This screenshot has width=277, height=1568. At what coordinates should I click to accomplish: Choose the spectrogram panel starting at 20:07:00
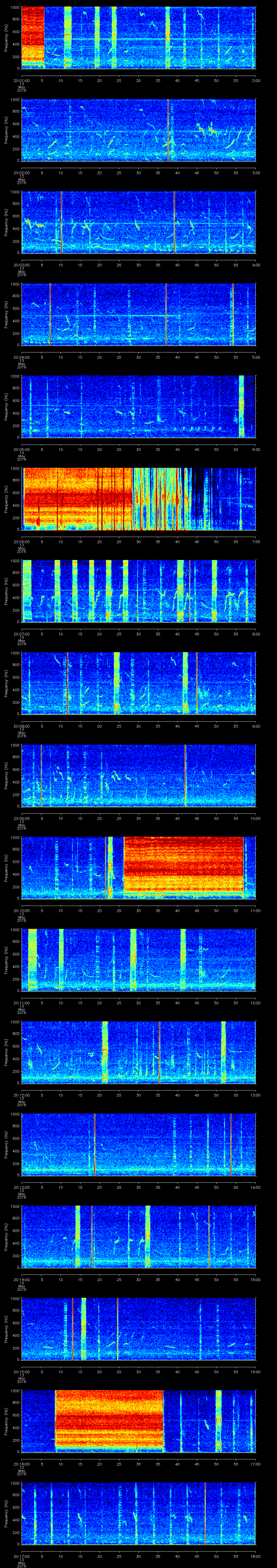[138, 591]
